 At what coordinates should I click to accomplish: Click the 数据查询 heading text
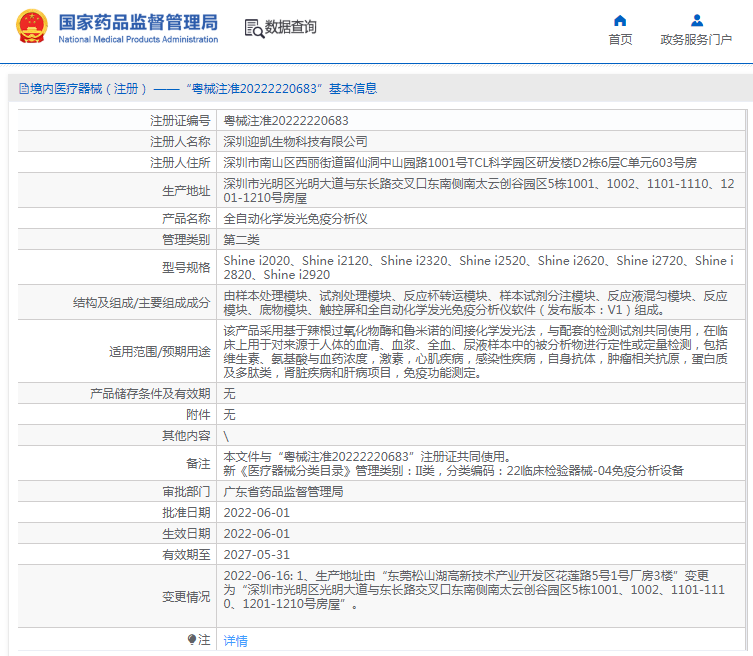[291, 27]
